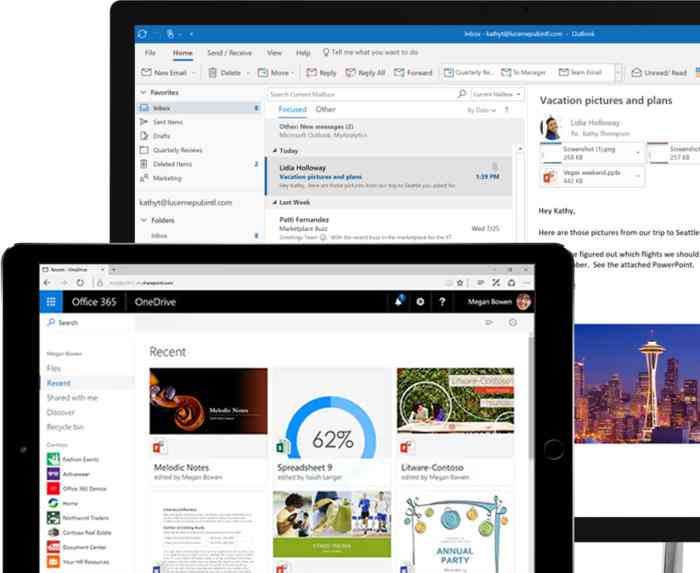Open Shared with me in OneDrive
The width and height of the screenshot is (700, 573).
[72, 398]
